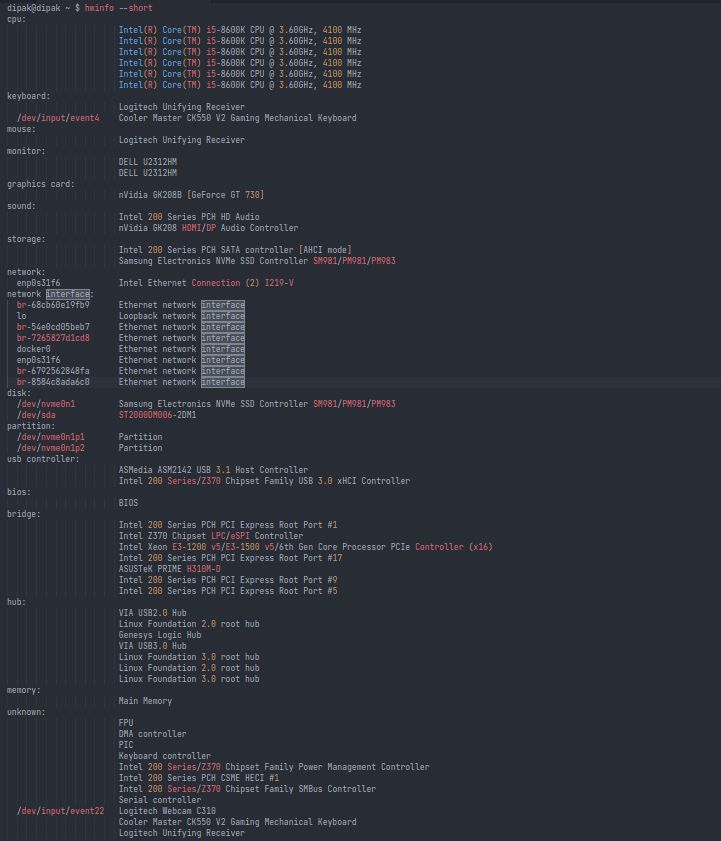The height and width of the screenshot is (841, 721).
Task: Click 'bios:' section heading
Action: click(x=19, y=492)
